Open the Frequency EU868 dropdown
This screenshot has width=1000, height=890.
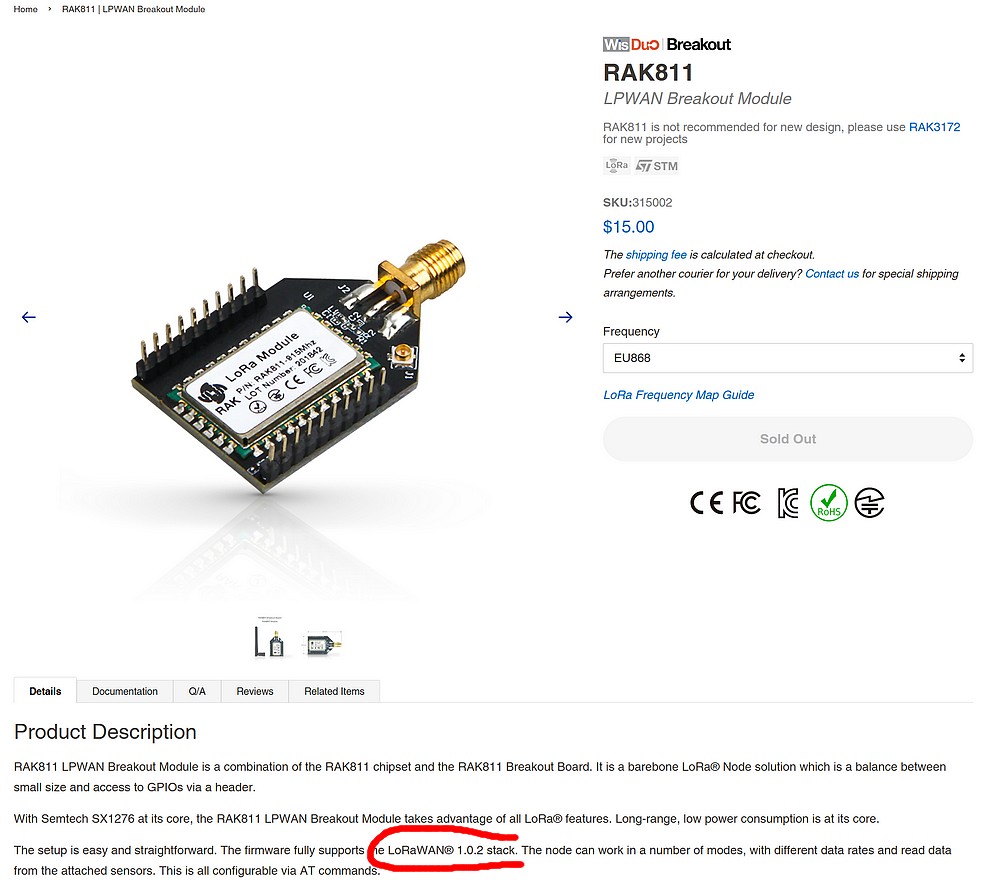[x=788, y=358]
